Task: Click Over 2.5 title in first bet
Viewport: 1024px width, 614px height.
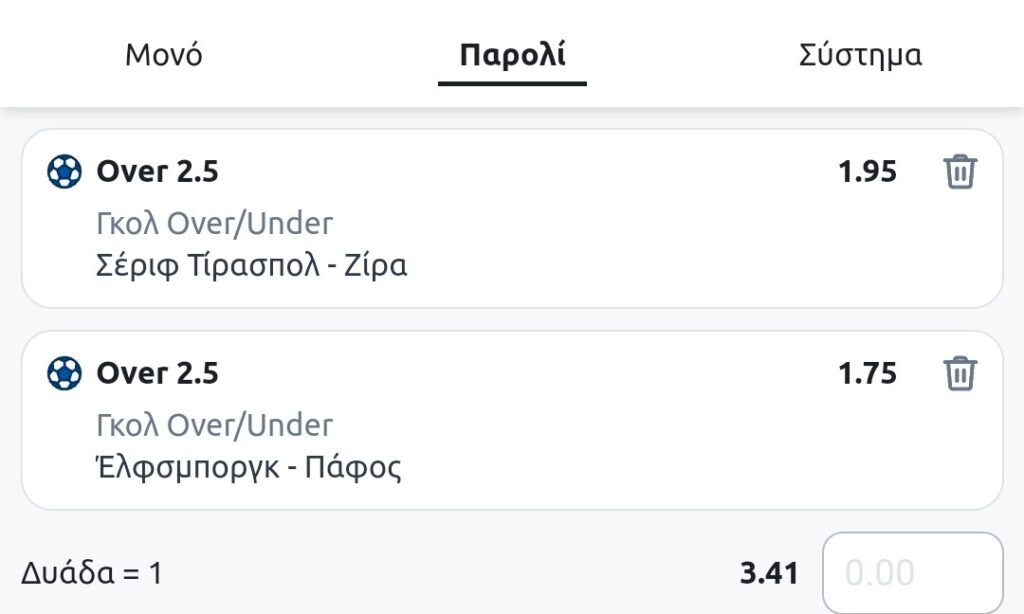Action: click(157, 173)
